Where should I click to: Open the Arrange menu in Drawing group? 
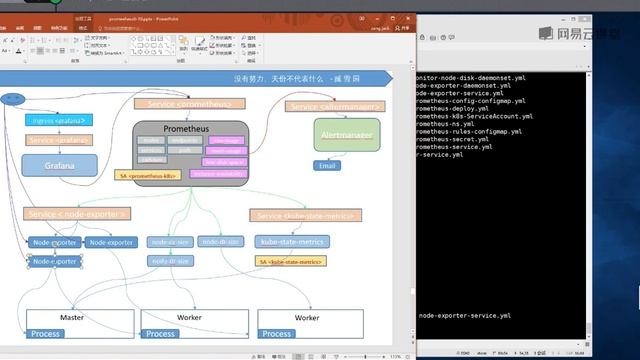(184, 44)
